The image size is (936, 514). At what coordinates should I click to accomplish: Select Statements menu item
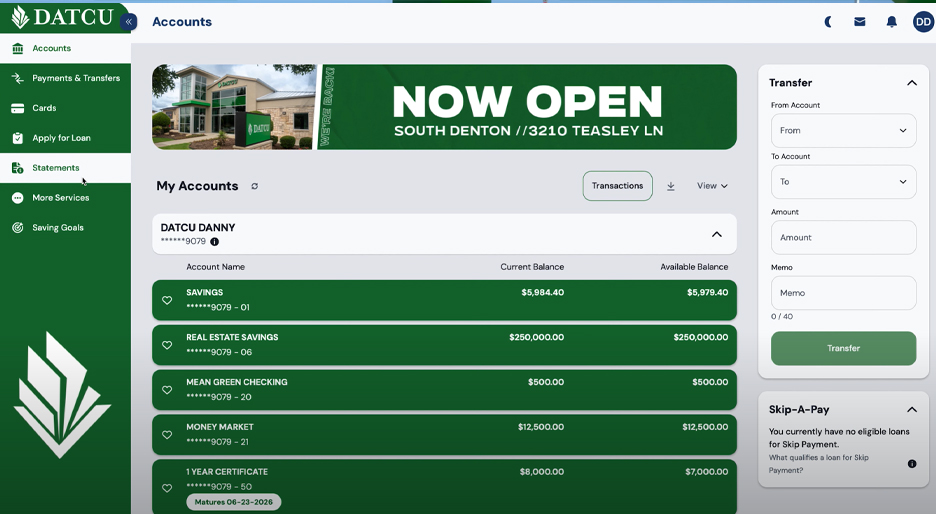66,168
